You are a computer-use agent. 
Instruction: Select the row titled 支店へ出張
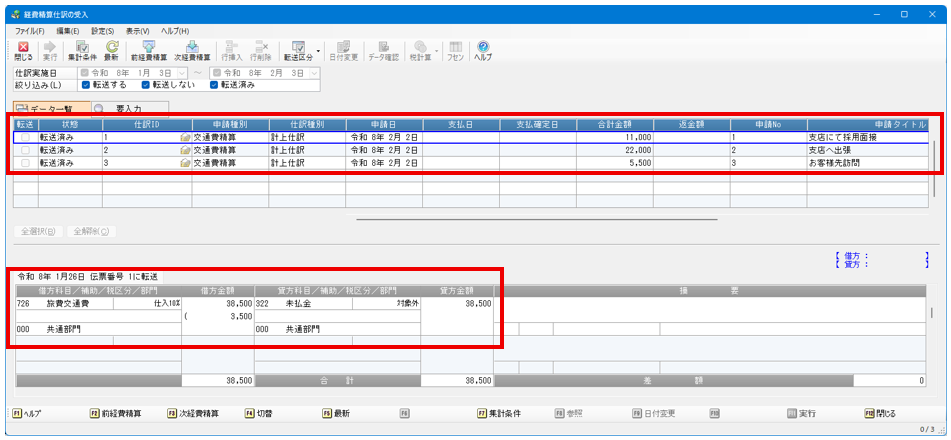(x=840, y=149)
